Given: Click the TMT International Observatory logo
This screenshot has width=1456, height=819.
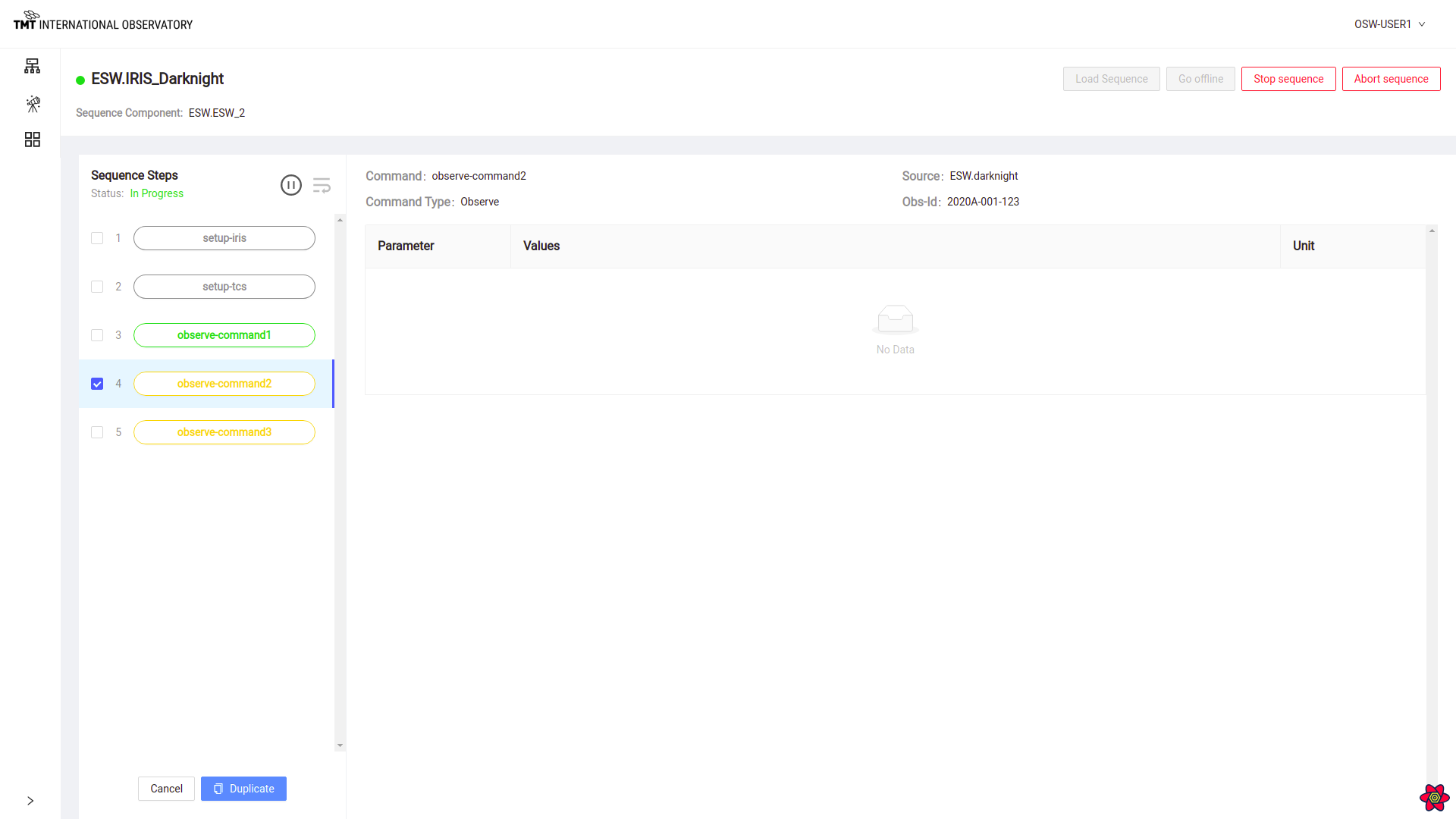Looking at the screenshot, I should pyautogui.click(x=103, y=20).
